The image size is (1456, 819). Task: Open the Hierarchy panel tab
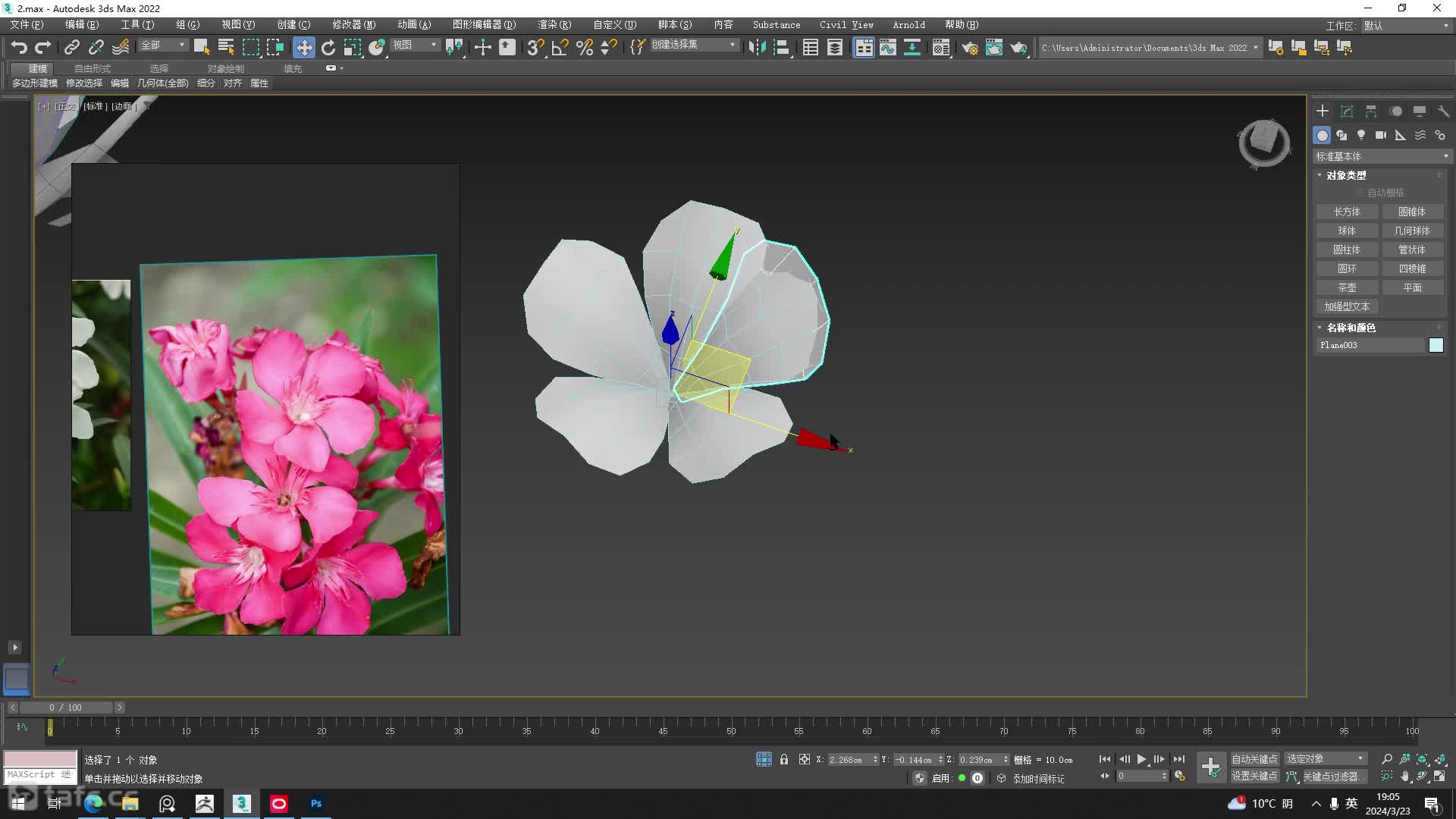[x=1371, y=111]
